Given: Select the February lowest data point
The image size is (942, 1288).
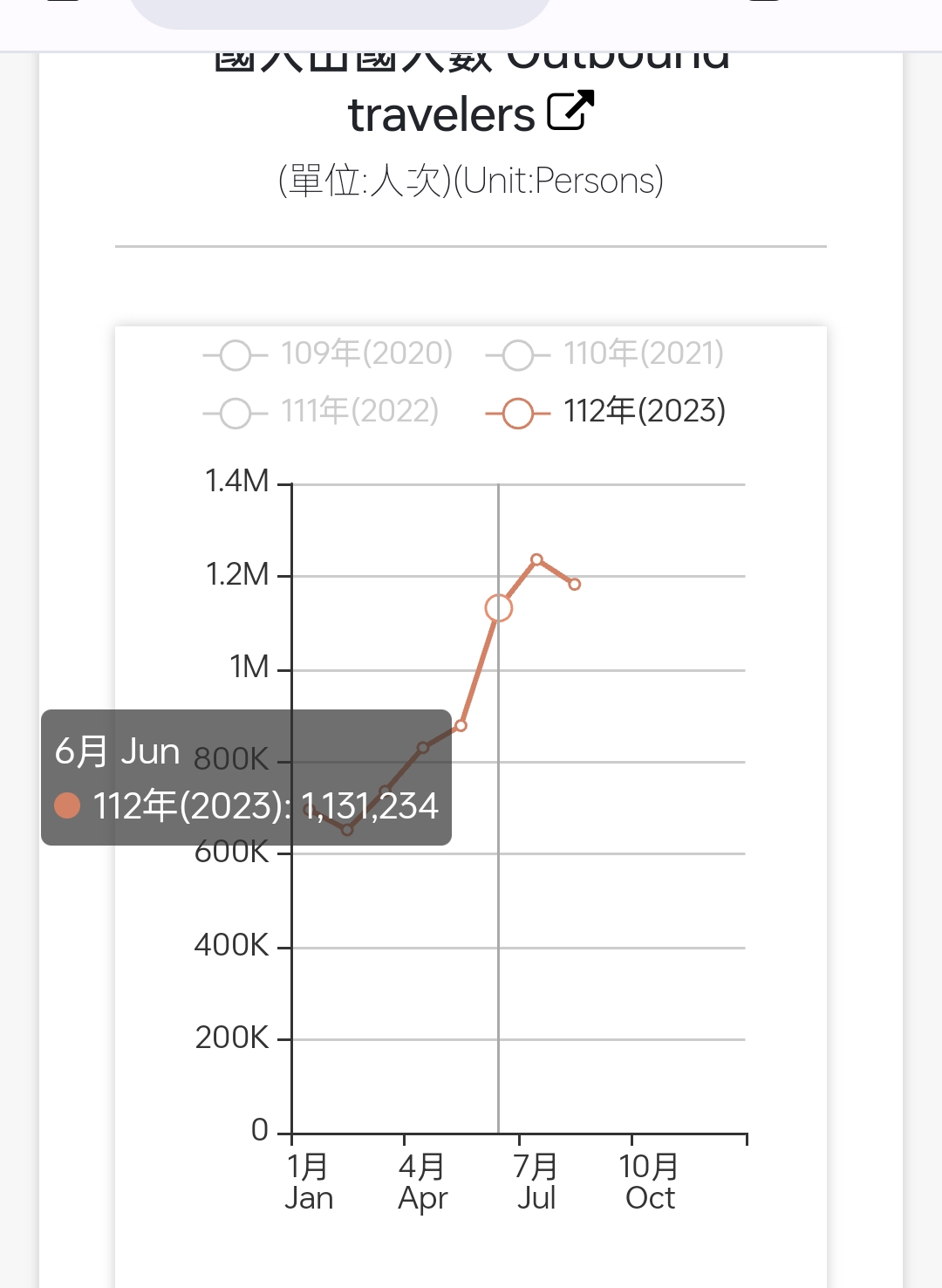Looking at the screenshot, I should click(x=347, y=830).
